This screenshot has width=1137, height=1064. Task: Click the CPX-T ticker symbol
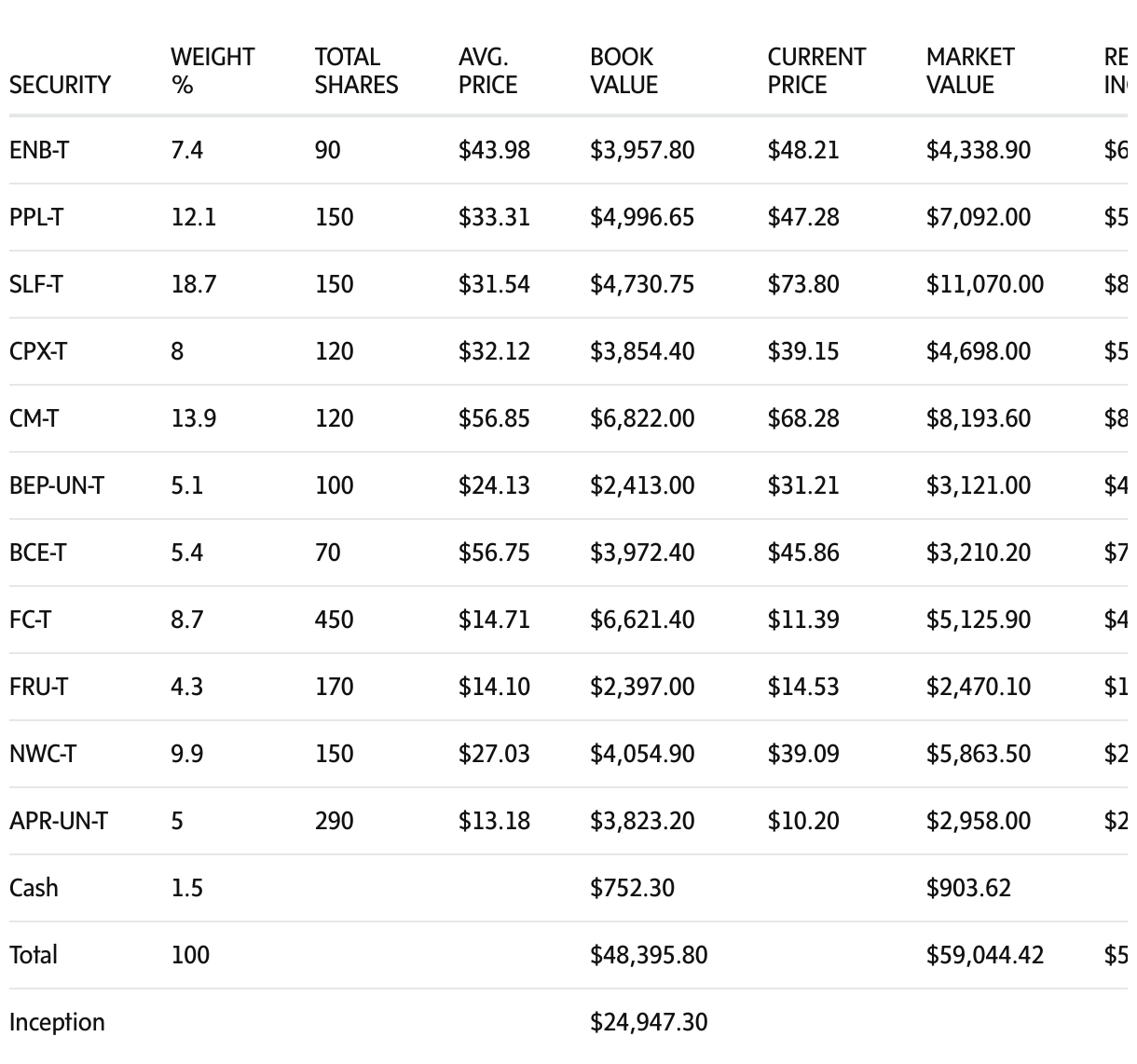pos(38,351)
